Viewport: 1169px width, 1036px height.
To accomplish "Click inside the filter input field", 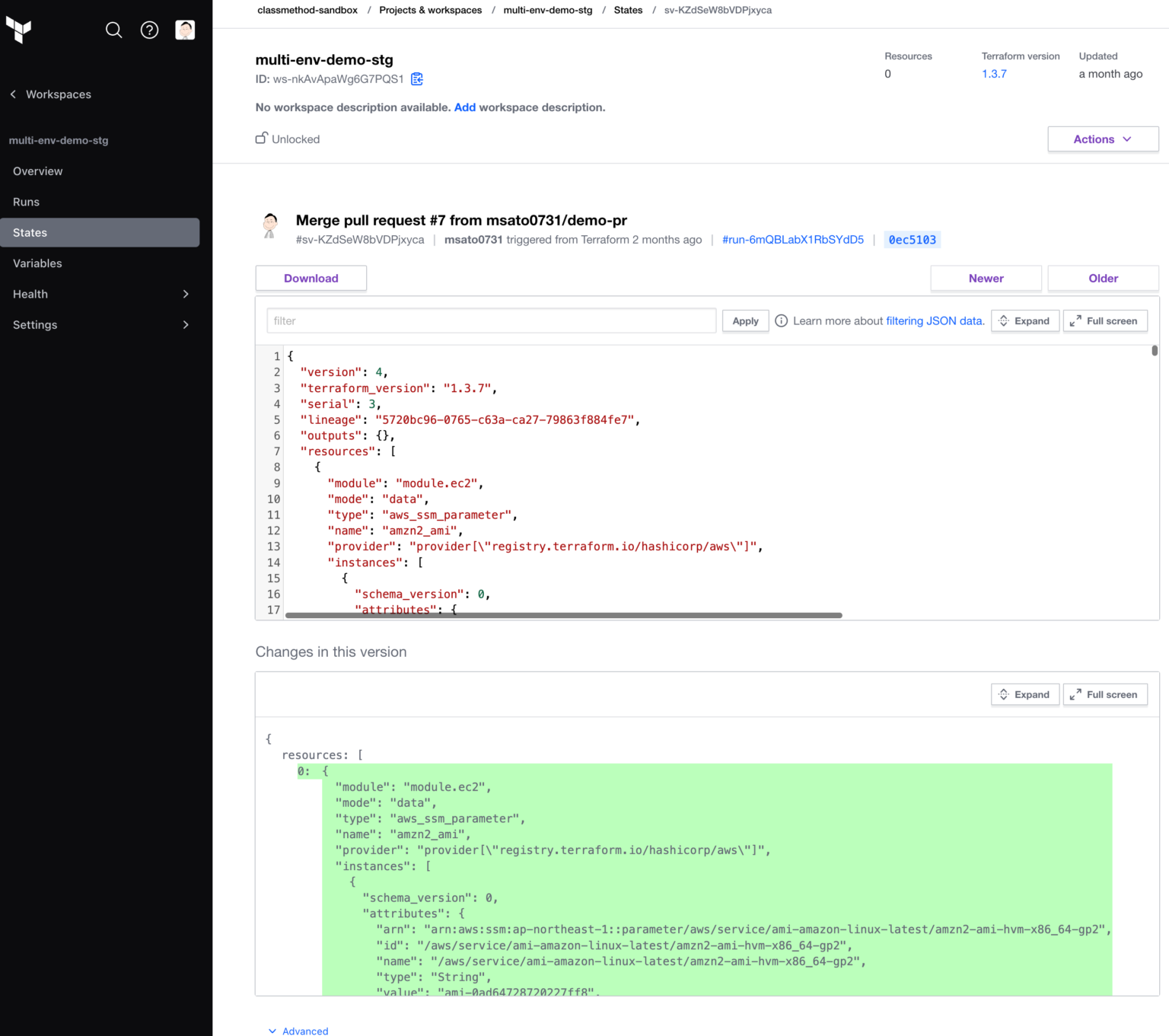I will (x=491, y=320).
